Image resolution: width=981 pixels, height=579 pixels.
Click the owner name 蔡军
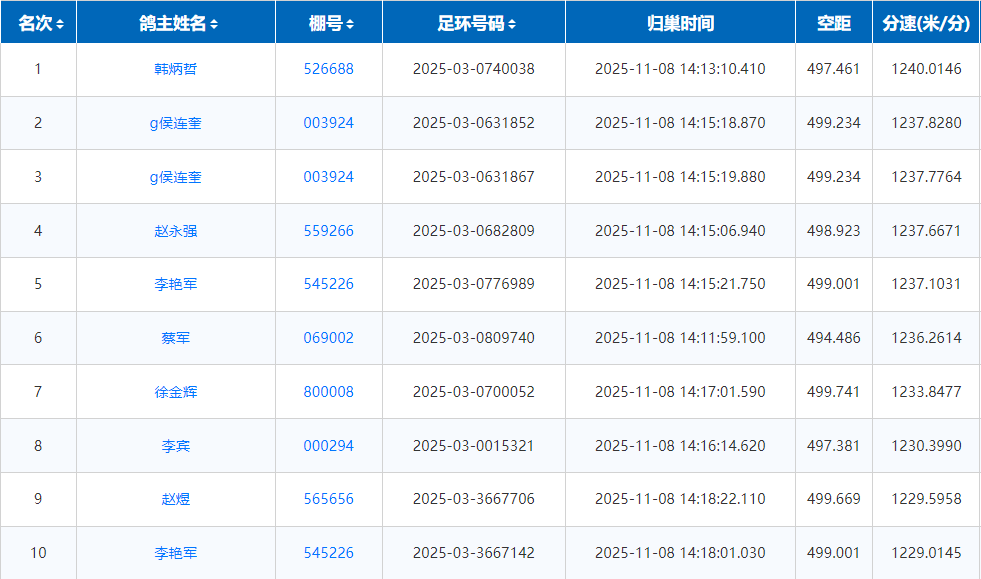tap(176, 338)
